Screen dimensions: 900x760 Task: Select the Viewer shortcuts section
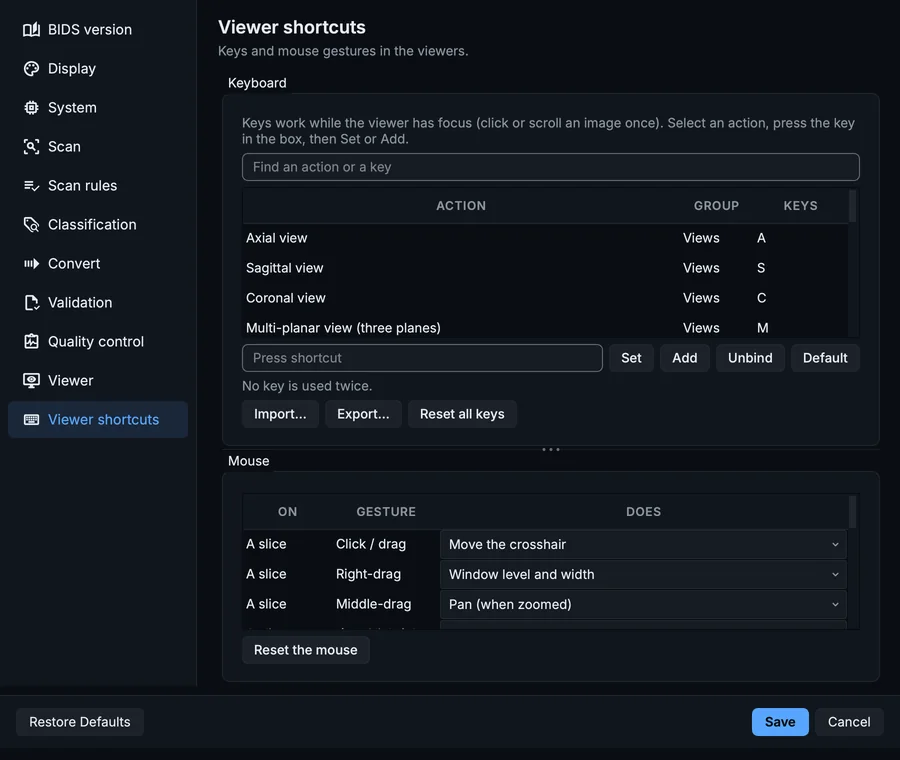(x=98, y=420)
